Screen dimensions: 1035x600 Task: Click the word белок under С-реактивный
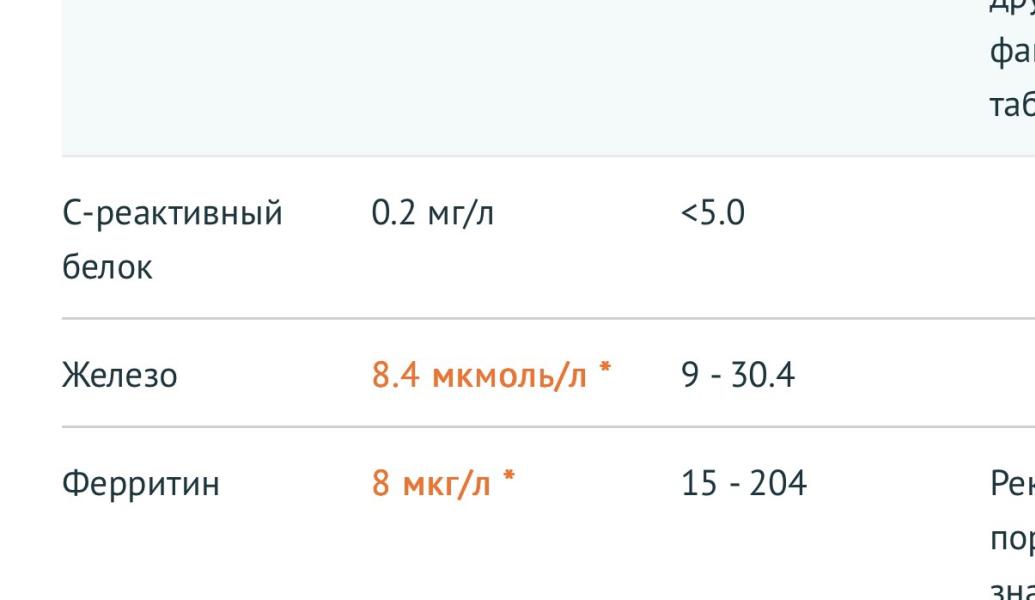(107, 268)
